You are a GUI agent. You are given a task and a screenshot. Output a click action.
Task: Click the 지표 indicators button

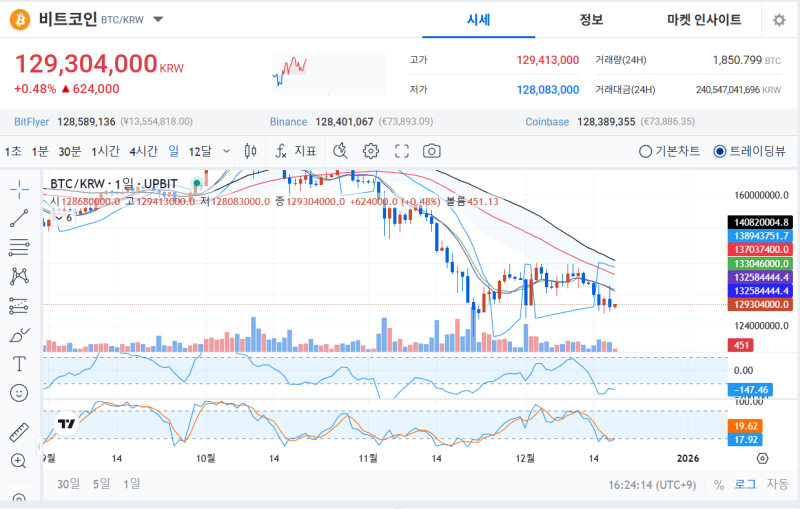pos(296,151)
